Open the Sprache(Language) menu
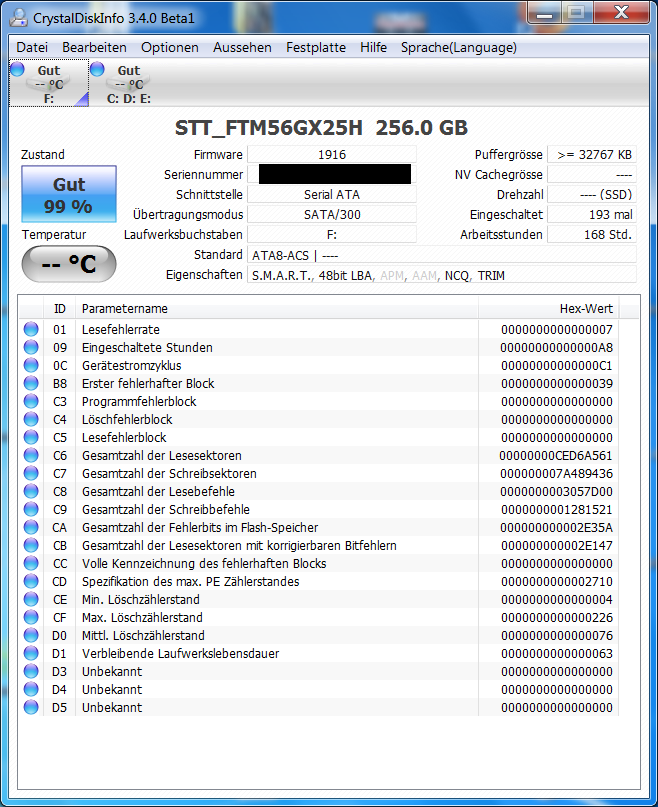 pos(458,47)
